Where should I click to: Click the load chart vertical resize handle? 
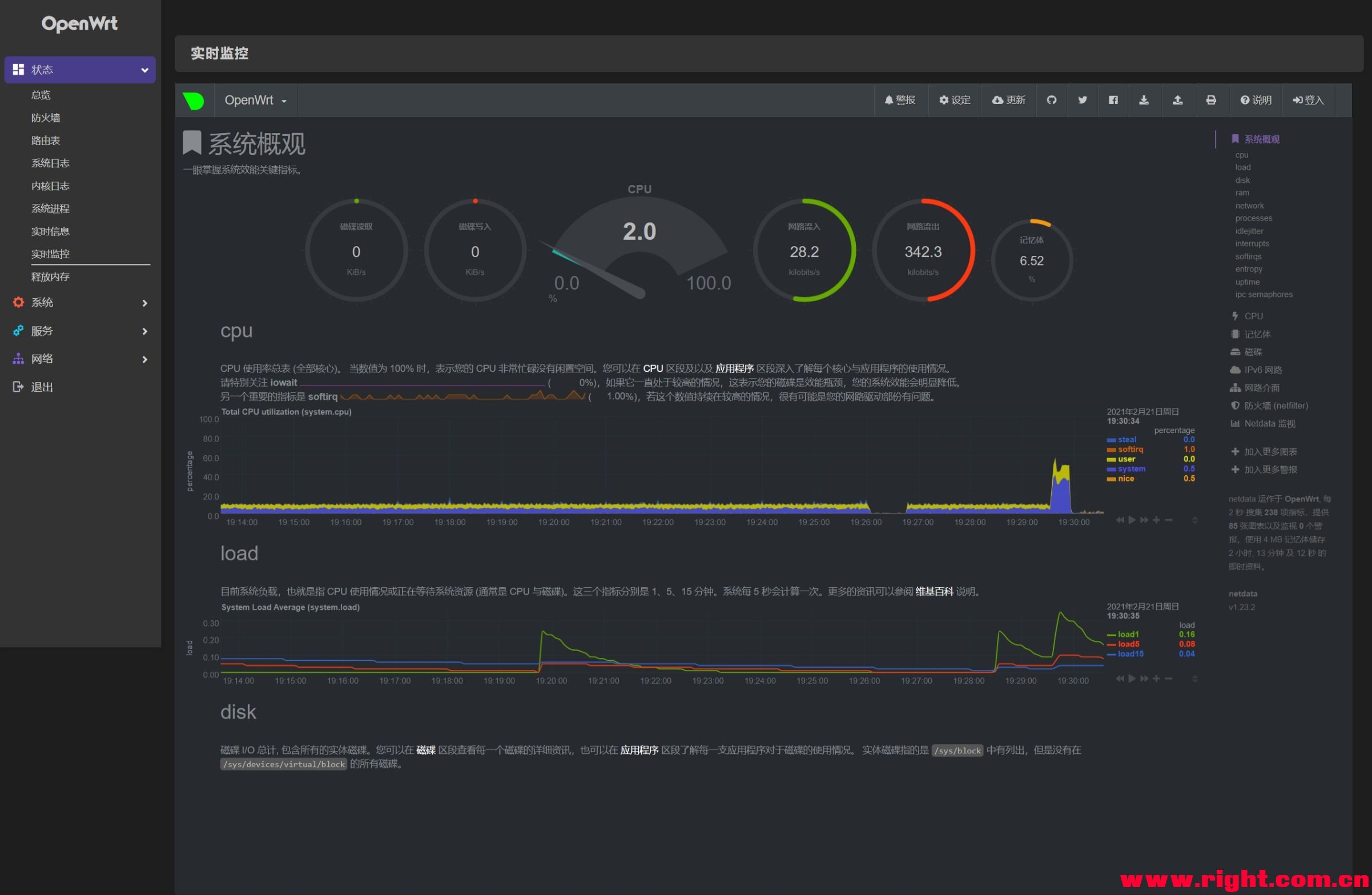[1194, 679]
